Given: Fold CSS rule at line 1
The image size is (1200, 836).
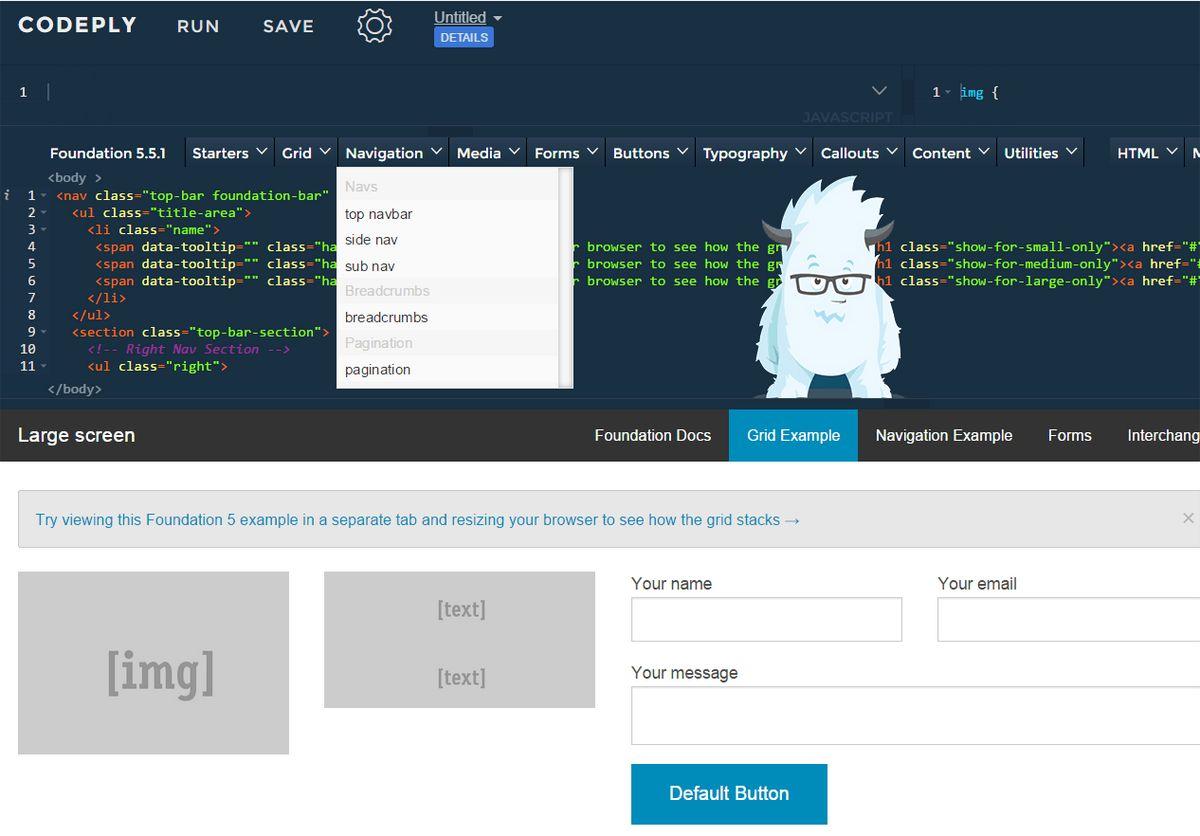Looking at the screenshot, I should click(x=948, y=92).
